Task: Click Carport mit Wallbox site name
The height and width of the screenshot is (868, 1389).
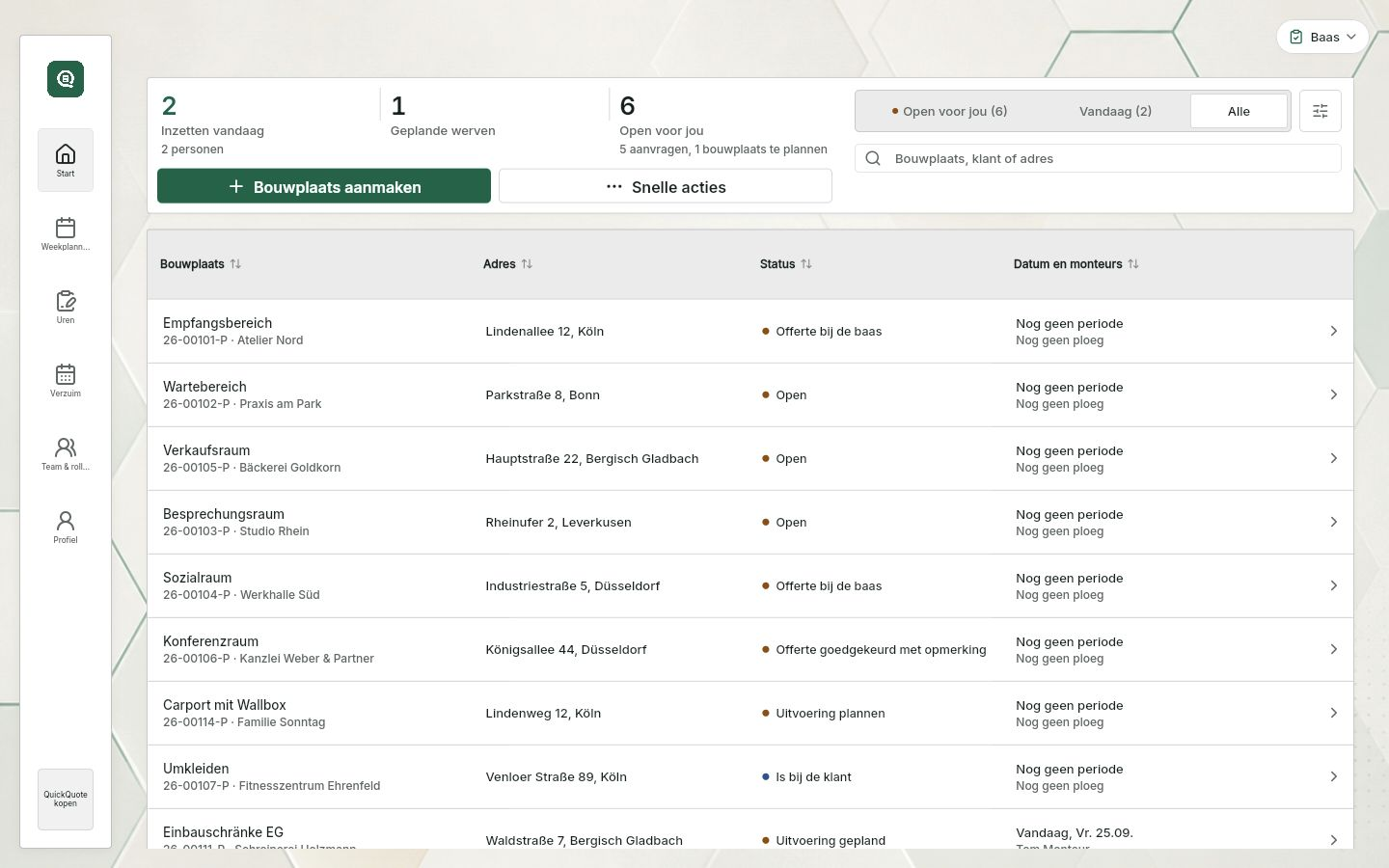Action: [x=225, y=705]
